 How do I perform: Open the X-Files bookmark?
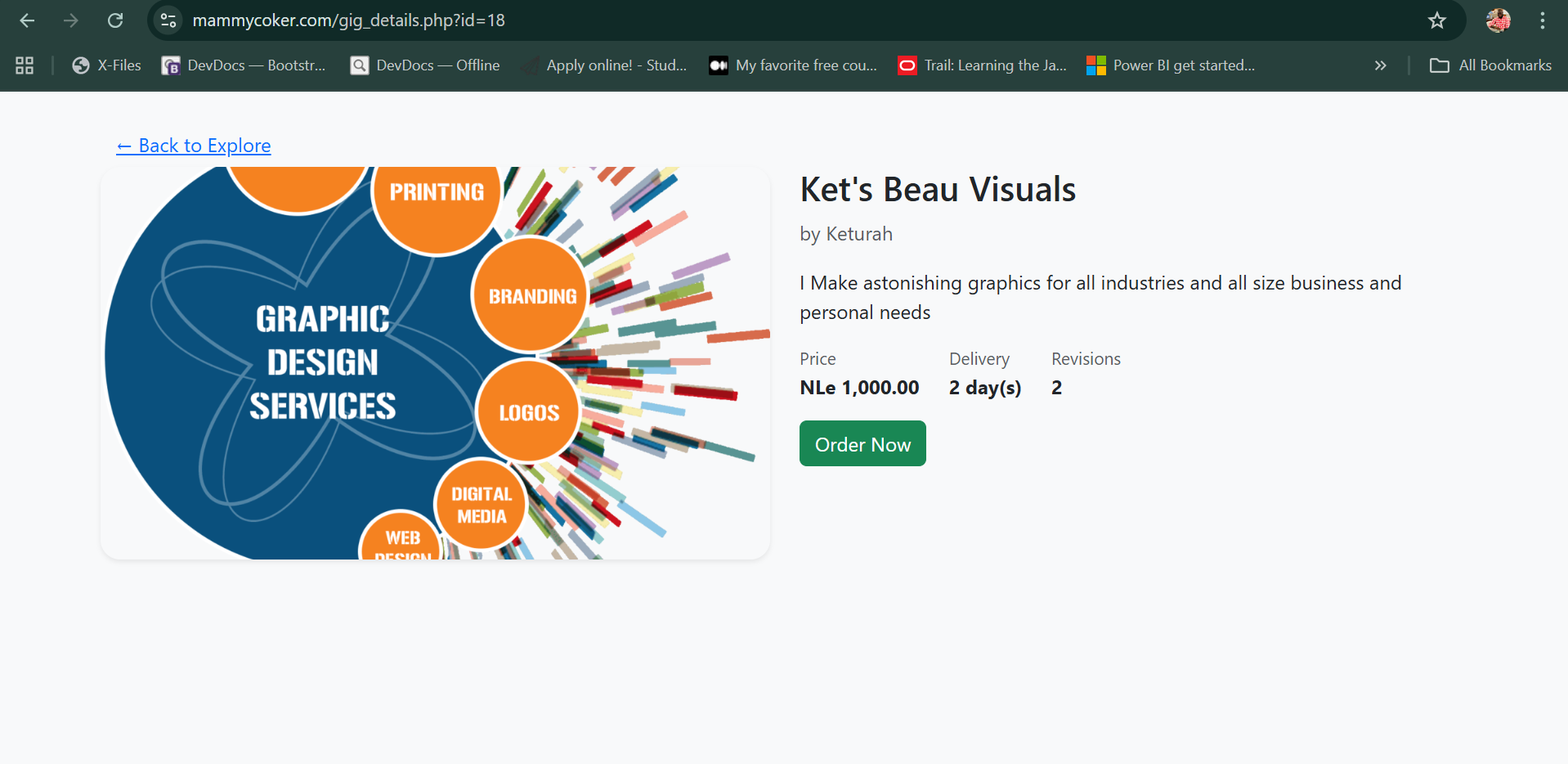[106, 65]
